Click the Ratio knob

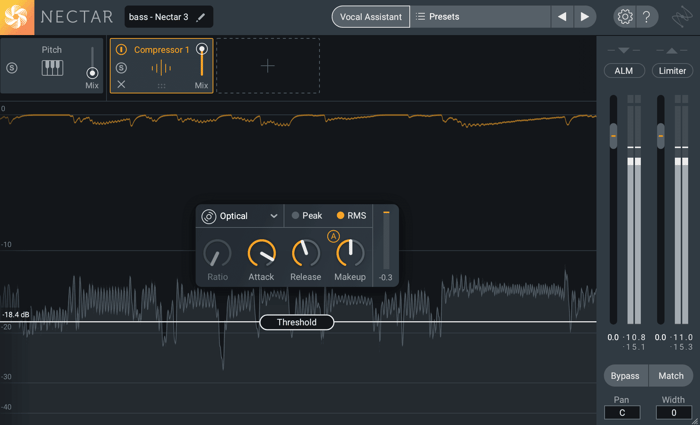[x=217, y=253]
